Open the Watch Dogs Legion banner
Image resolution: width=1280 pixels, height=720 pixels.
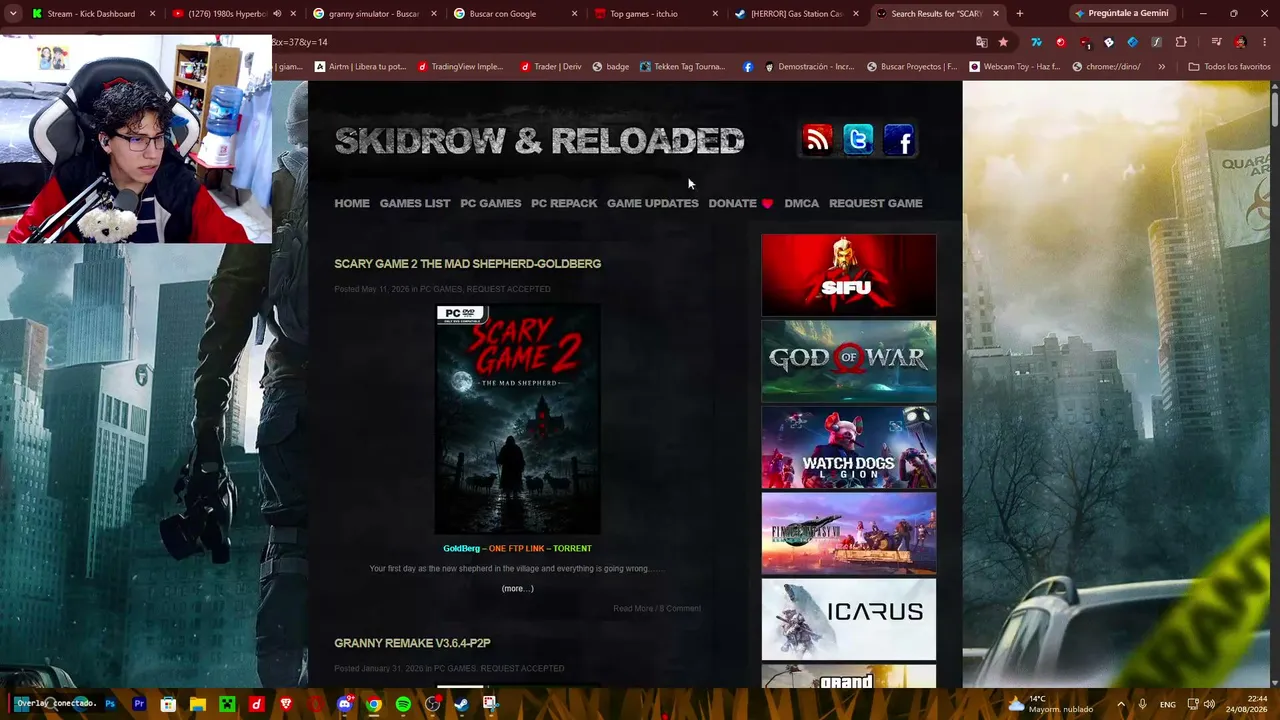click(x=849, y=447)
